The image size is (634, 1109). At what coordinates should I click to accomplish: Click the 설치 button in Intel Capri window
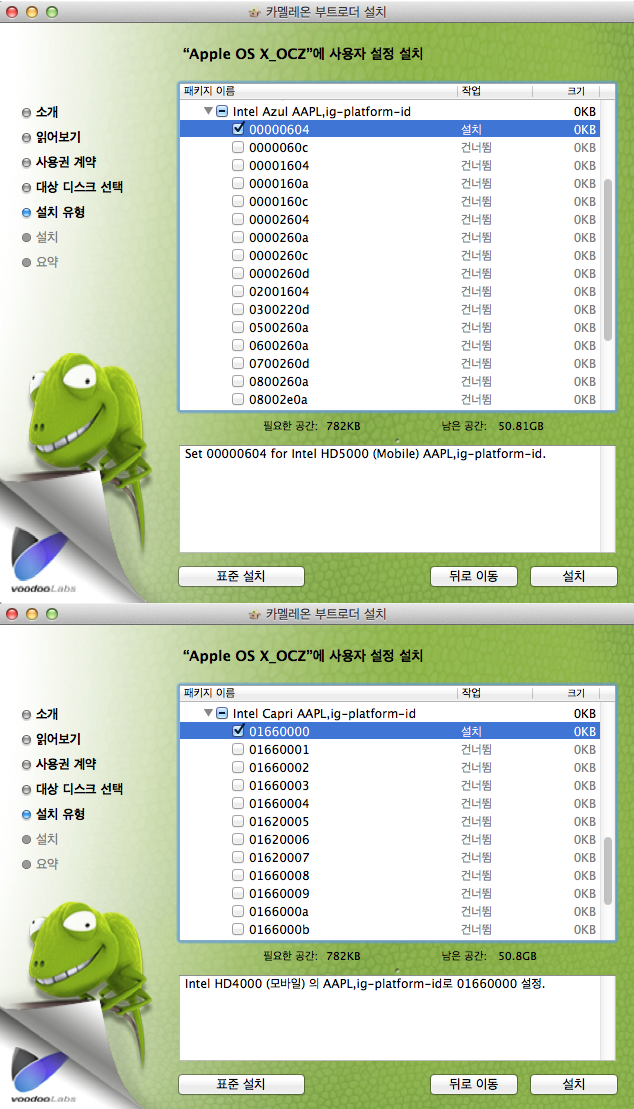coord(574,1084)
